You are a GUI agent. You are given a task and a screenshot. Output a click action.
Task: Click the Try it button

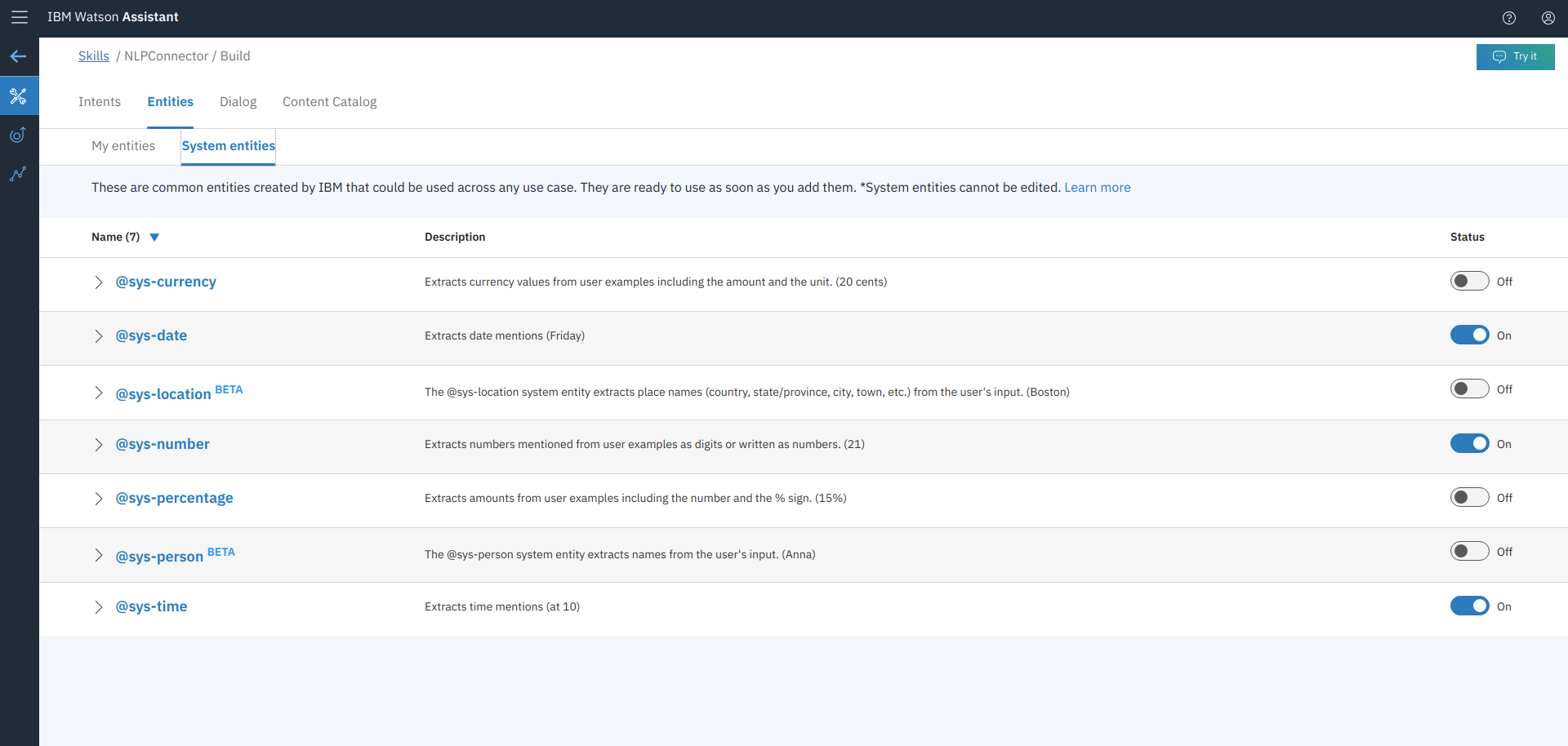[x=1516, y=56]
